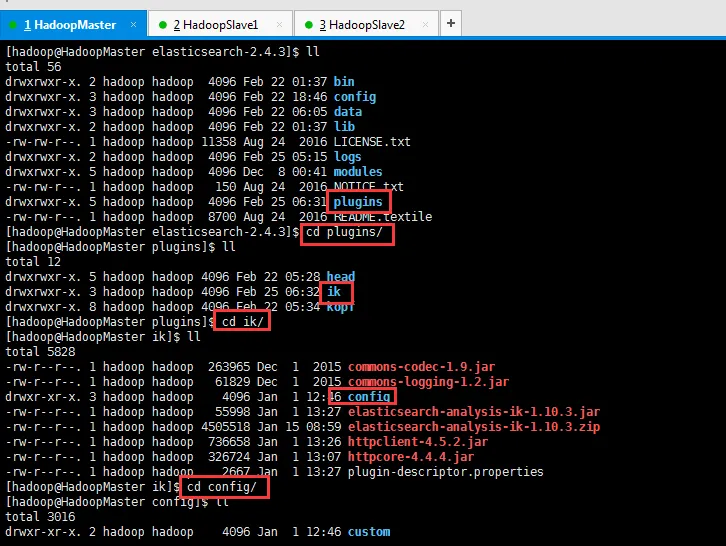Select the file size value 11358
726x546 pixels.
[219, 142]
